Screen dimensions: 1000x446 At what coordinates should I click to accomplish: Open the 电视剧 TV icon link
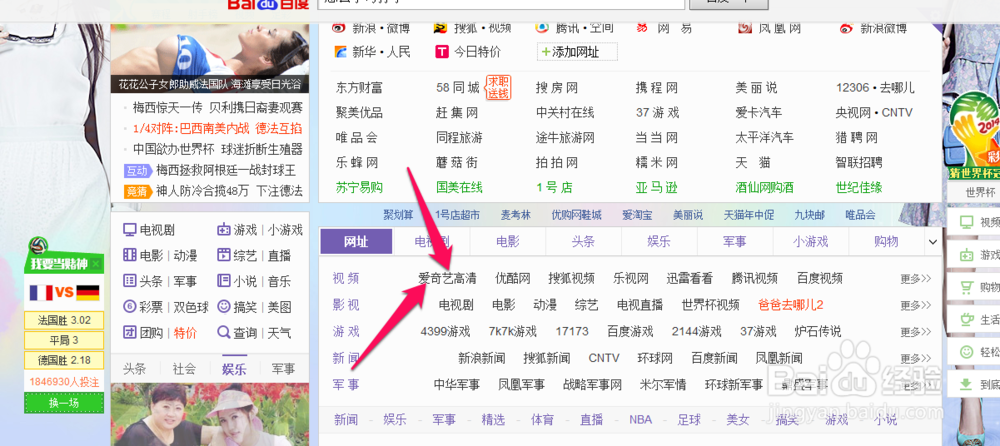(129, 230)
